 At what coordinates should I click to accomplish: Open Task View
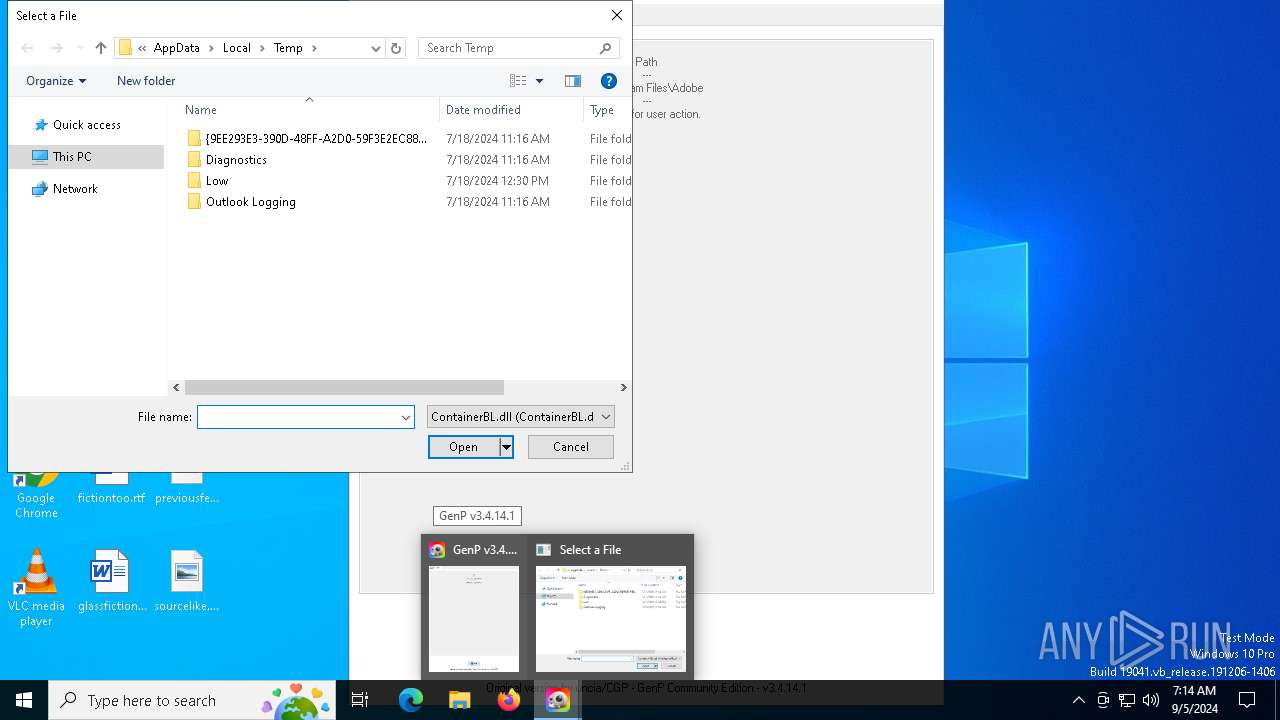[360, 700]
